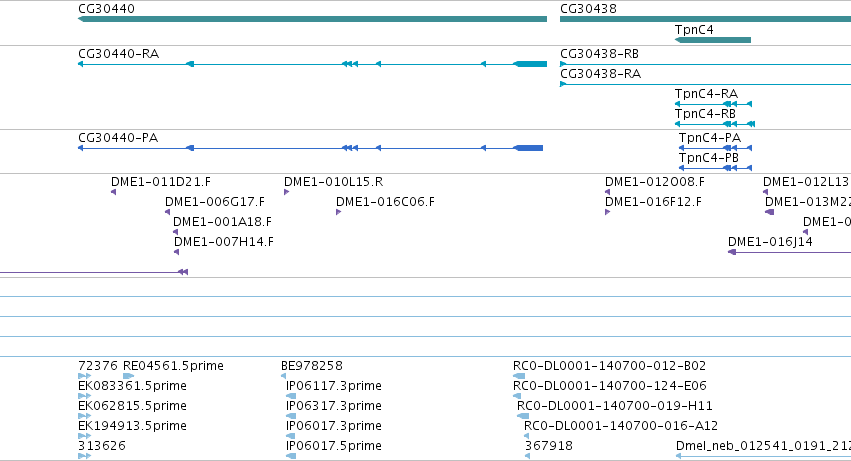This screenshot has width=851, height=461.
Task: Click the RC0-DL0001-140700-012-B02 label
Action: click(609, 366)
